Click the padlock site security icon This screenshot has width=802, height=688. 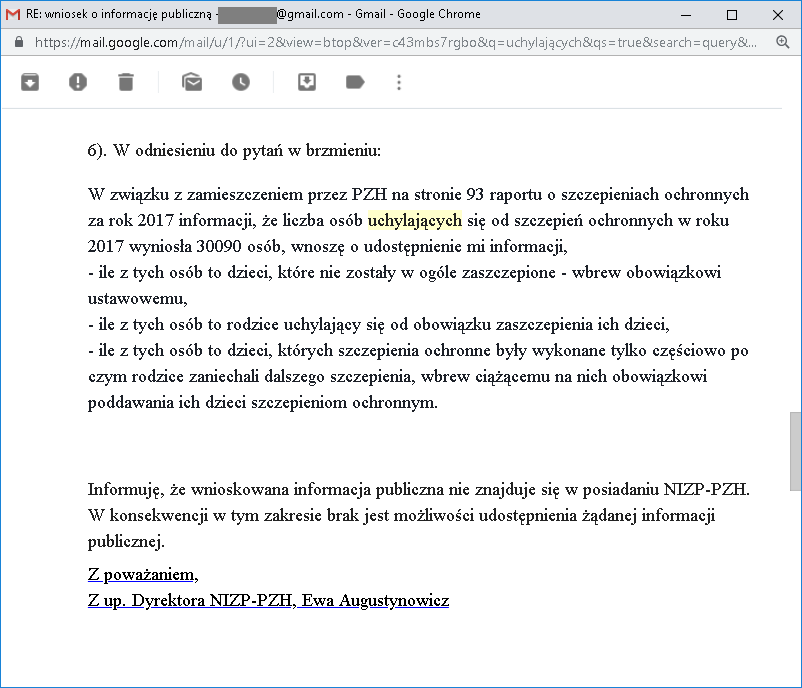19,43
